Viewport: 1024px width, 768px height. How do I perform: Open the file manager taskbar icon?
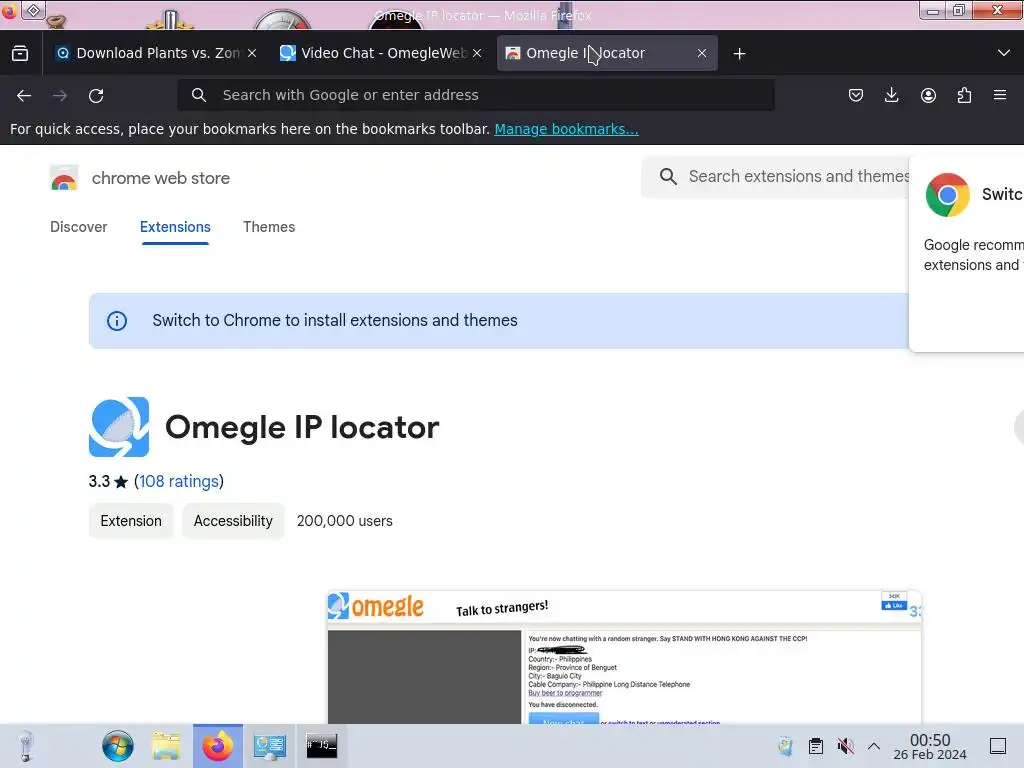click(x=166, y=746)
